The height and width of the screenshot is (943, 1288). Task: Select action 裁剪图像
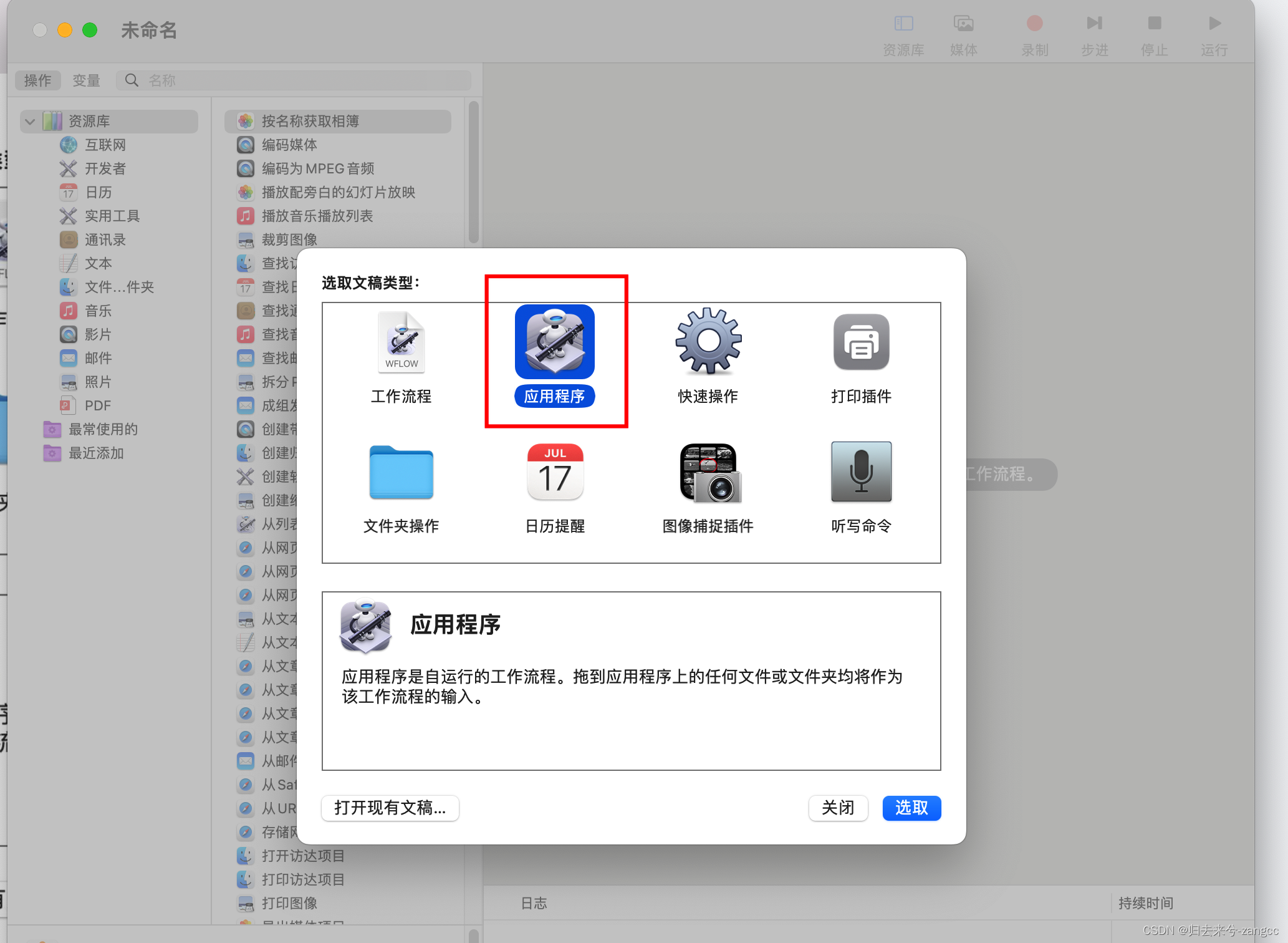[289, 239]
